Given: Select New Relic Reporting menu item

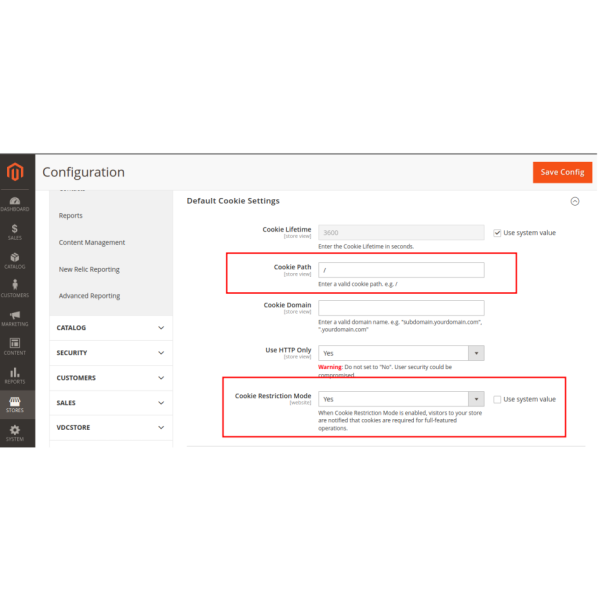Looking at the screenshot, I should pos(89,269).
